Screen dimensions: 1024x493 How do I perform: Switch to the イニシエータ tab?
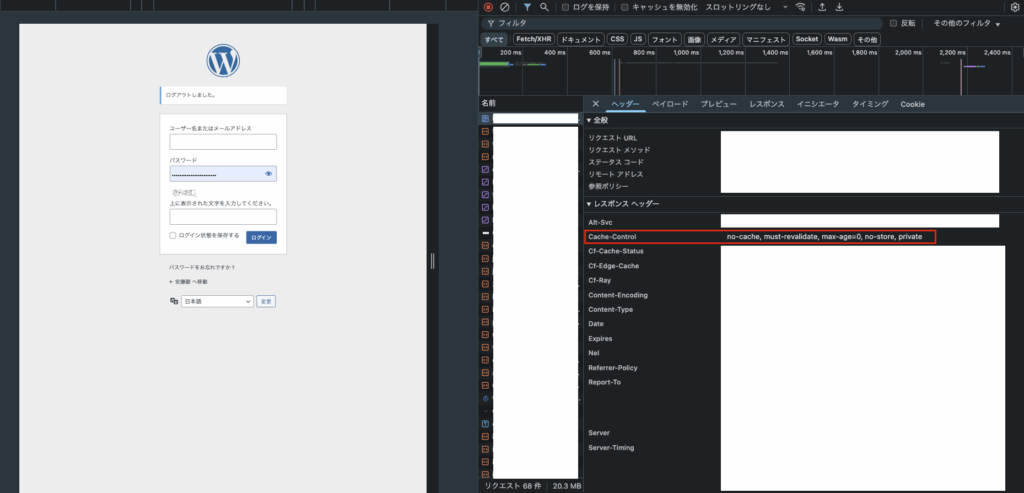(x=818, y=104)
